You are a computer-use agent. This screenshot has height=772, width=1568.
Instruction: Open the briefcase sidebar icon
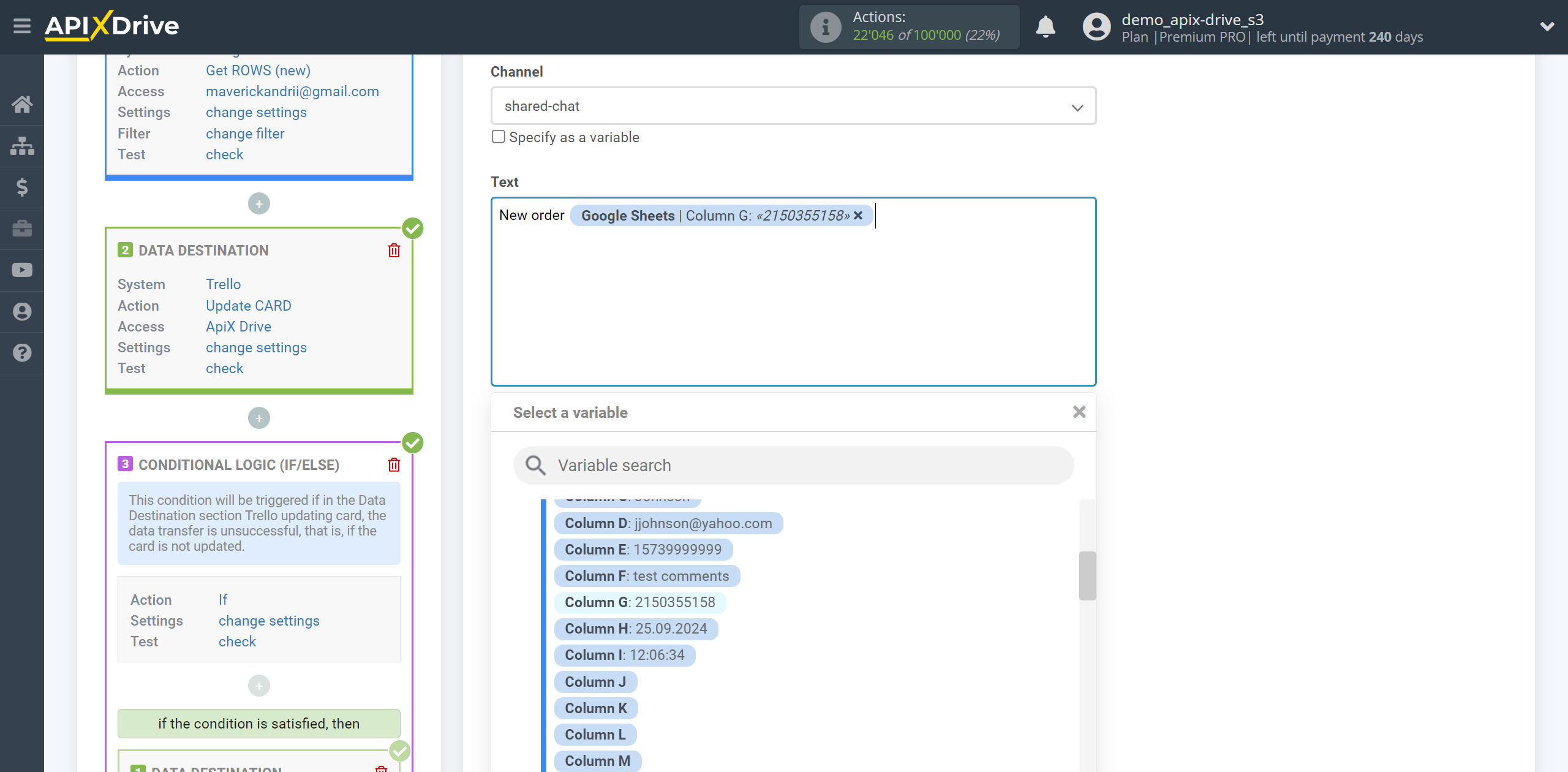pos(22,229)
